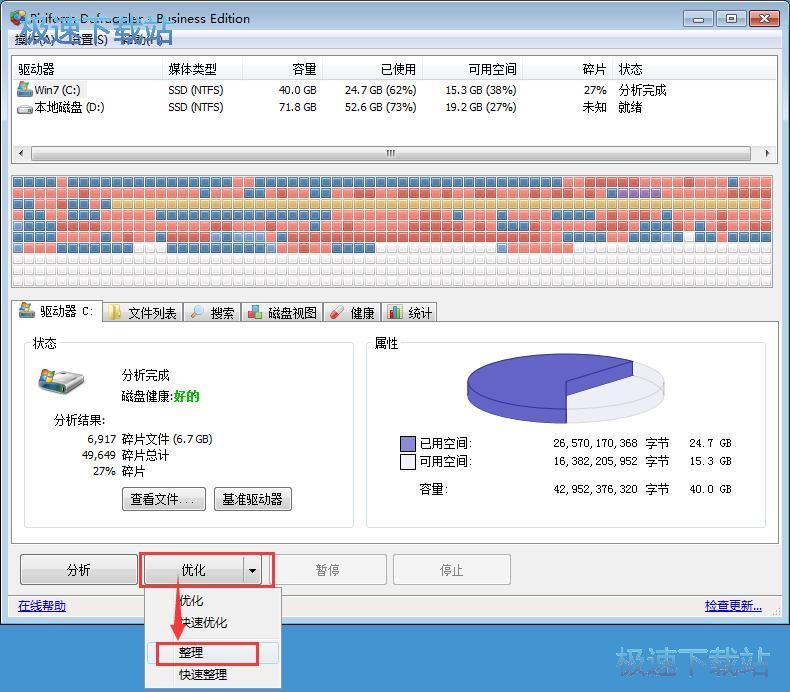The width and height of the screenshot is (790, 692).
Task: Click the 24.7 GB (62%) used cell
Action: click(x=380, y=90)
